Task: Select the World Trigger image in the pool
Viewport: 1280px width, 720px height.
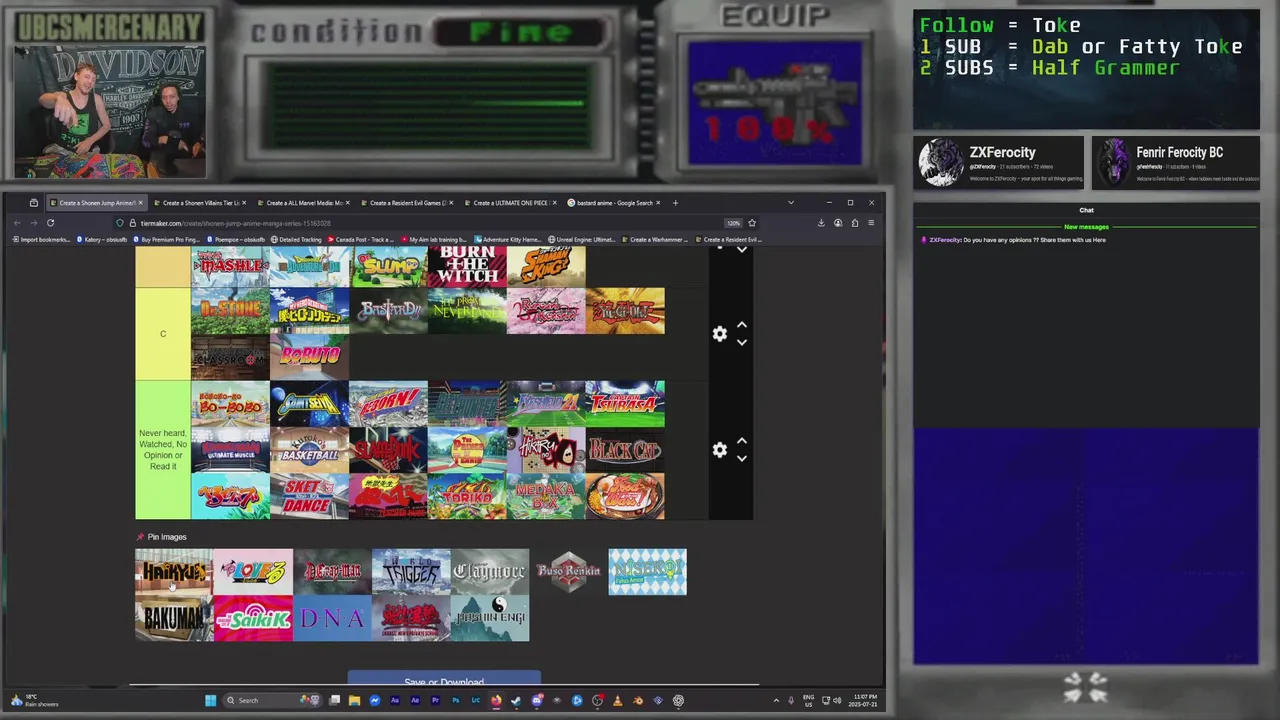Action: coord(411,571)
